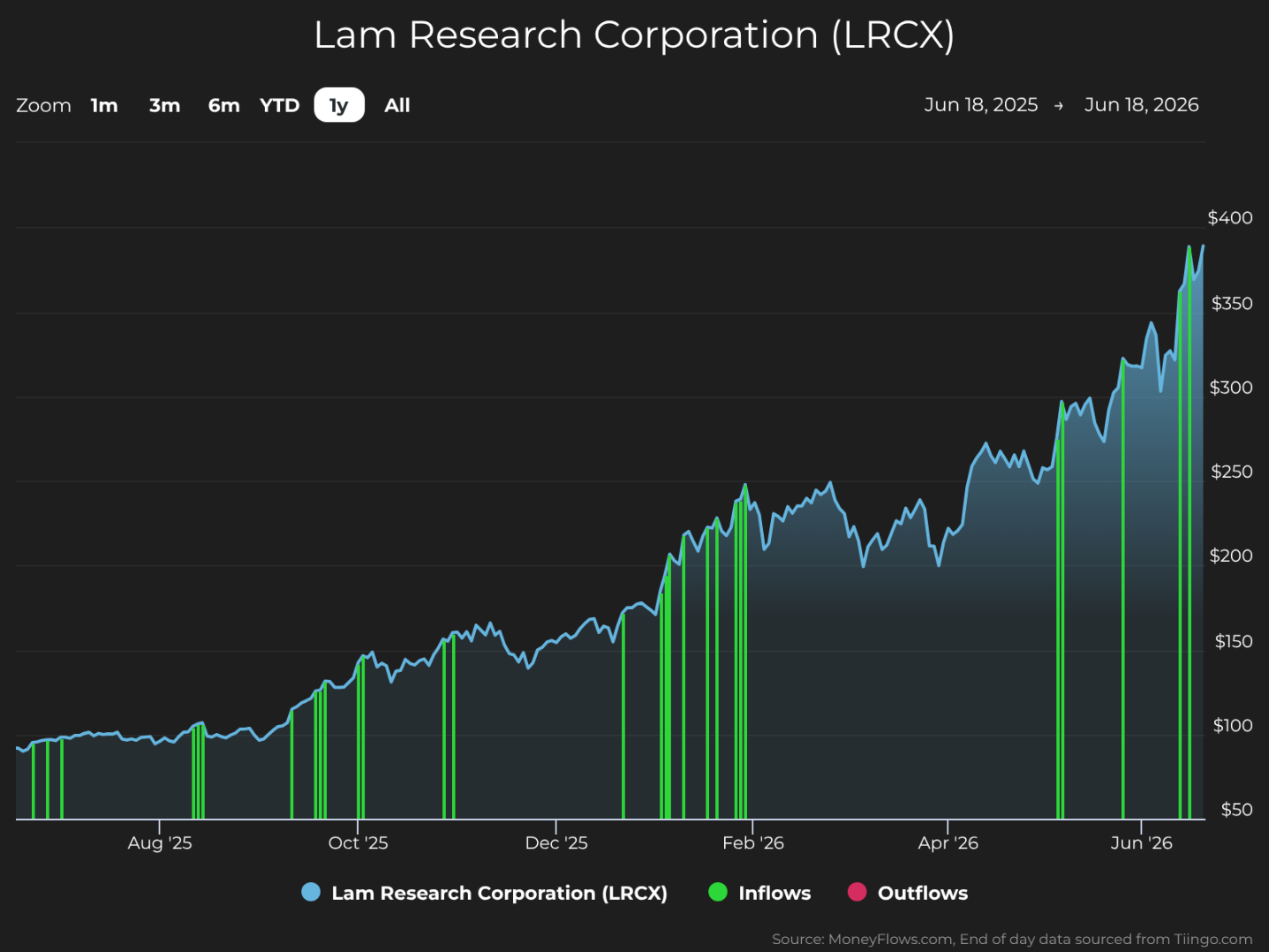Switch zoom to YTD
This screenshot has width=1269, height=952.
coord(280,105)
